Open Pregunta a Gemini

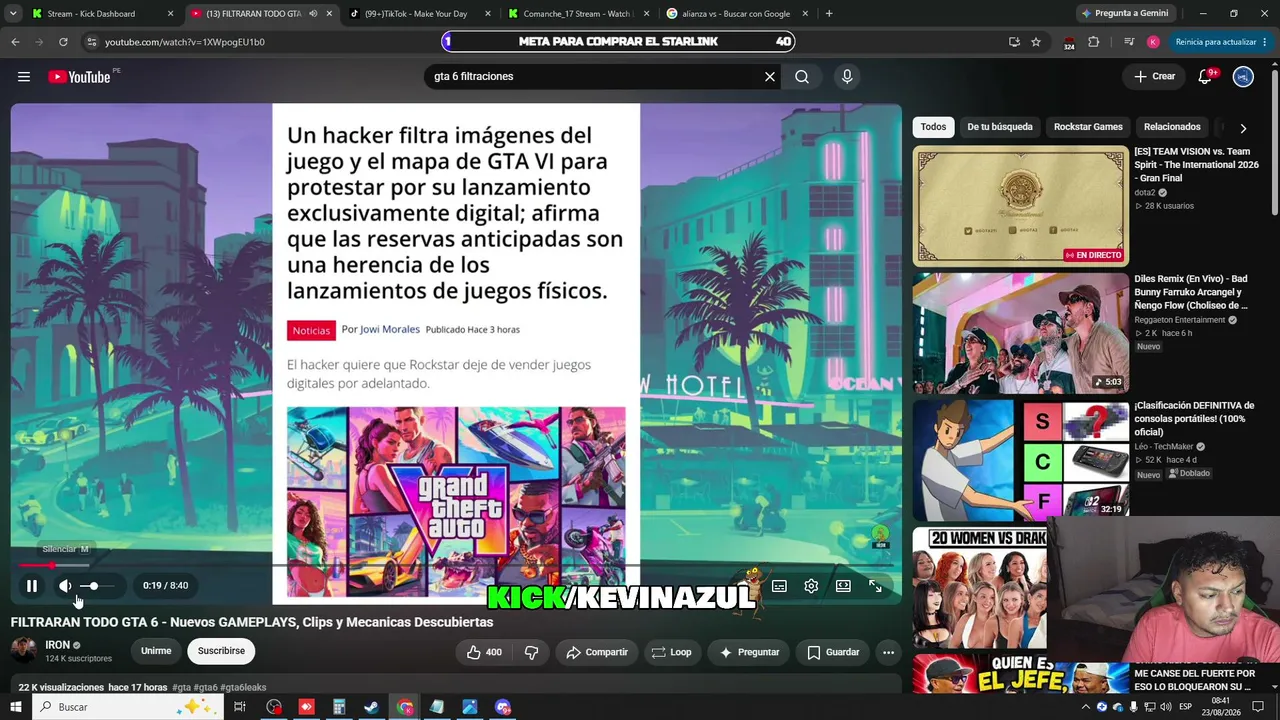tap(1124, 14)
